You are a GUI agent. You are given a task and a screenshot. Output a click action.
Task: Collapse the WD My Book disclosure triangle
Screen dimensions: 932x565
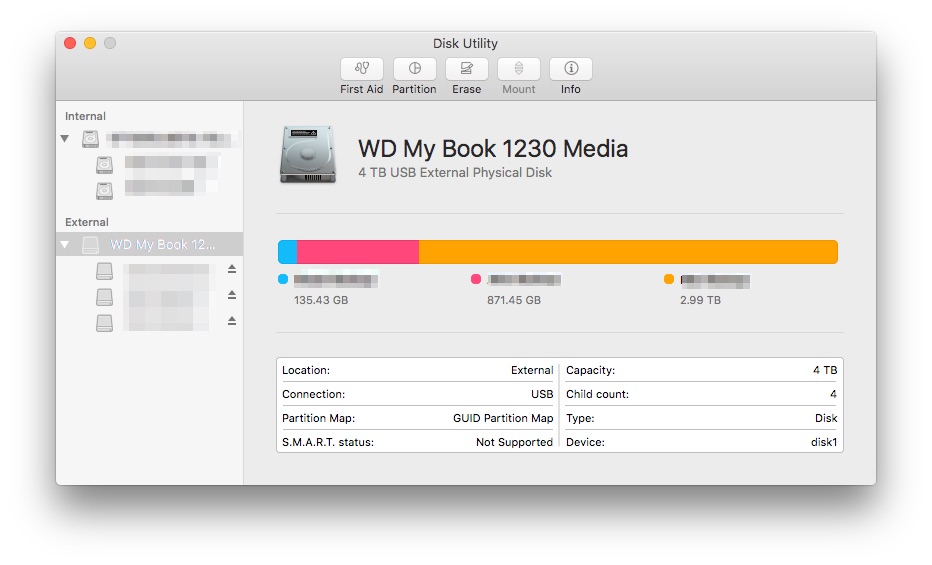(x=65, y=244)
